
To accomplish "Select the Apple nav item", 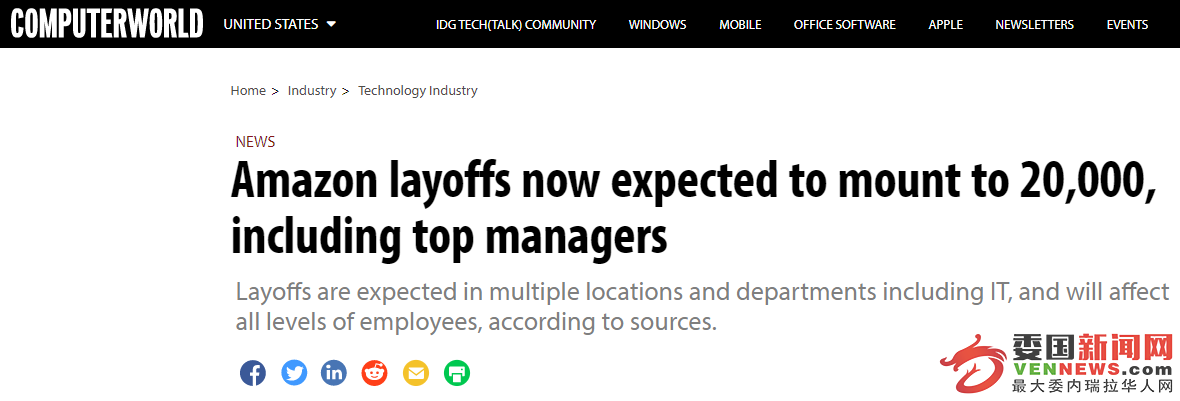I will 945,25.
